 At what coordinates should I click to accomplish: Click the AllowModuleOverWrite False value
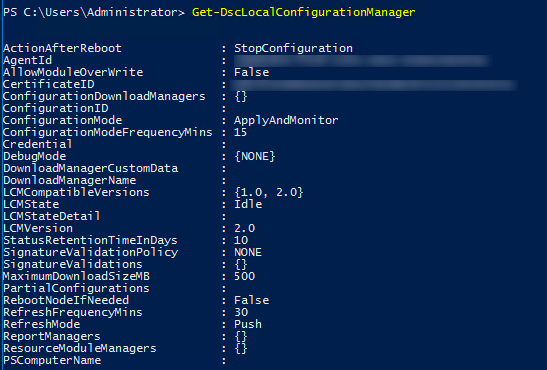(252, 72)
